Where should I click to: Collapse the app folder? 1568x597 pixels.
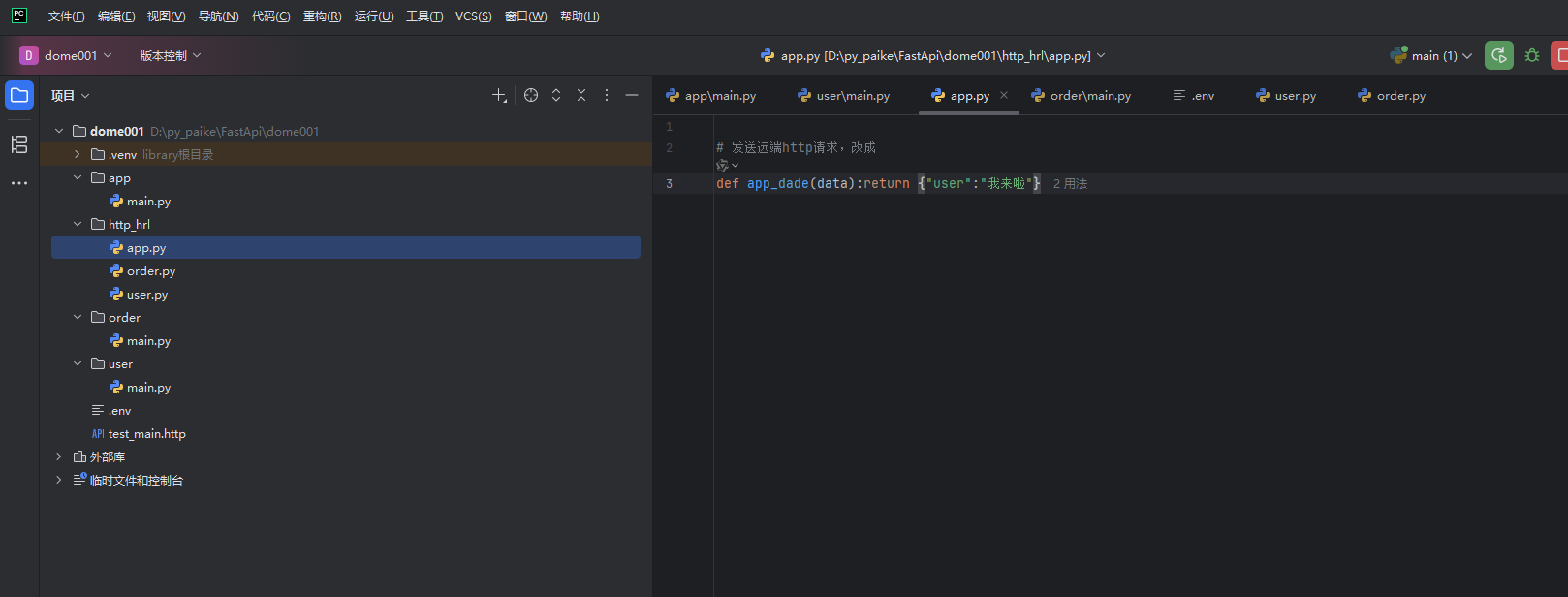(78, 177)
